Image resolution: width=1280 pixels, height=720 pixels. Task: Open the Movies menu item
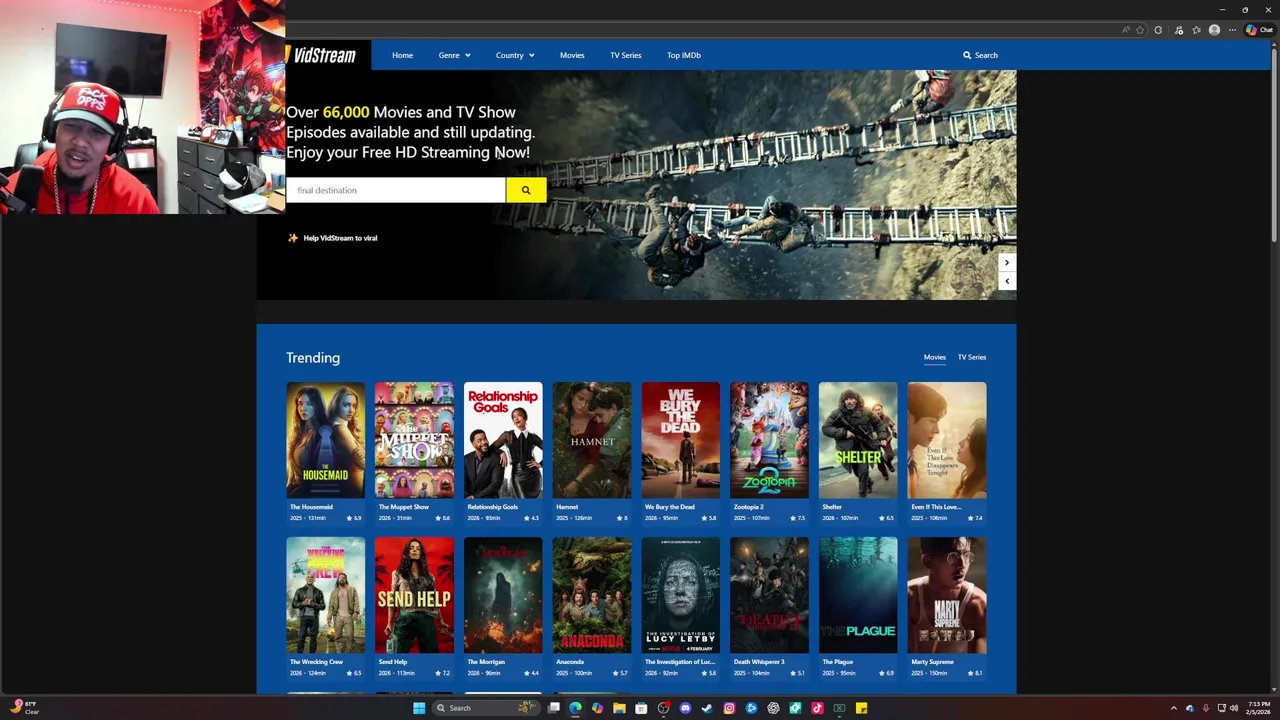coord(572,55)
